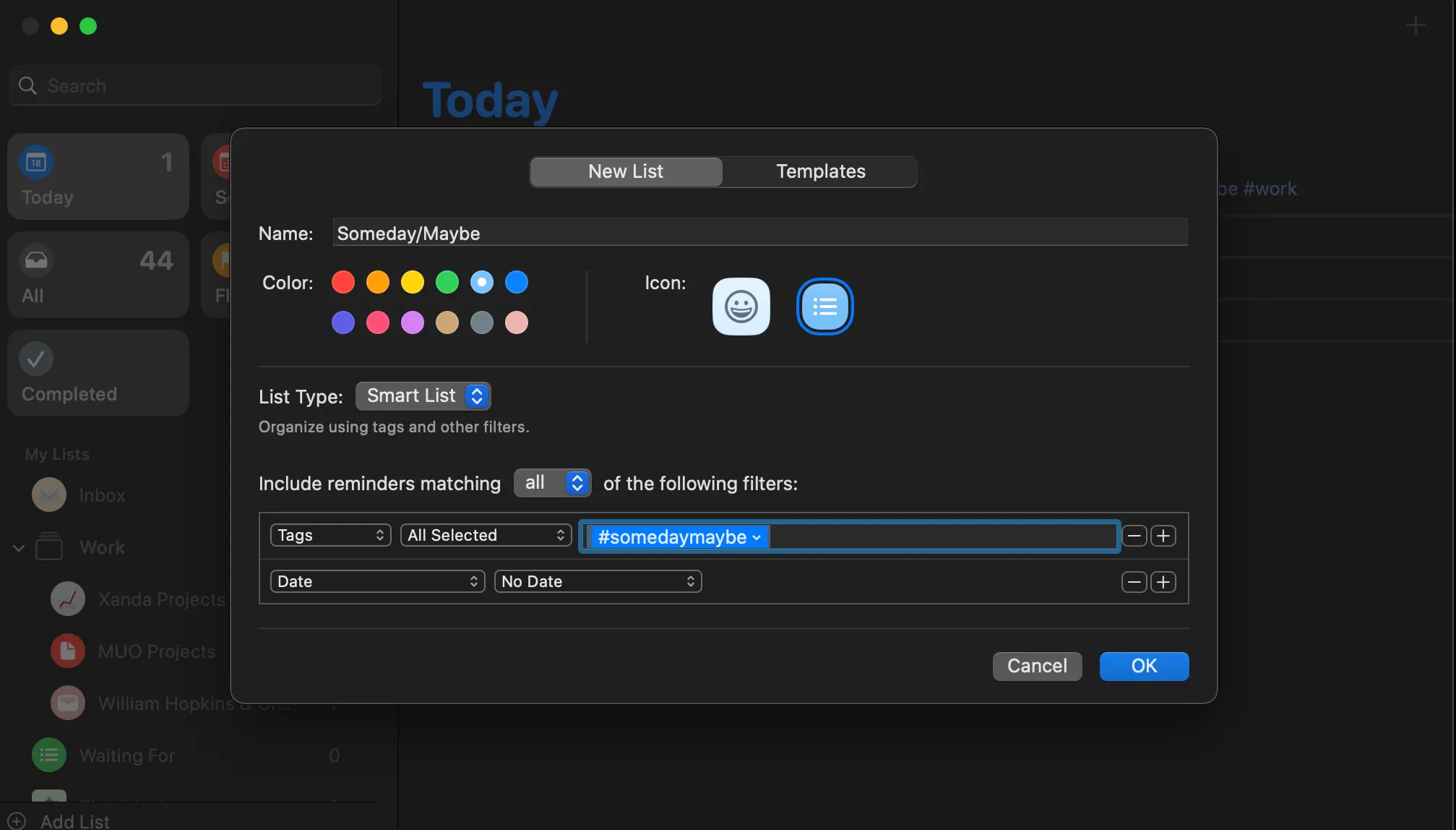The height and width of the screenshot is (830, 1456).
Task: Select the Waiting For list
Action: click(127, 755)
